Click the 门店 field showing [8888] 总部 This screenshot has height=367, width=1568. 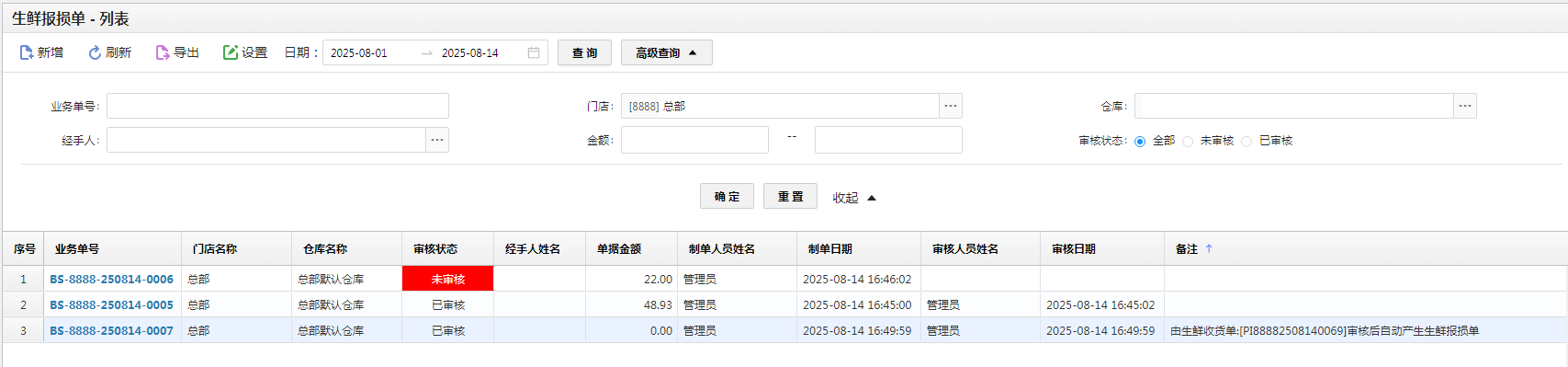780,106
